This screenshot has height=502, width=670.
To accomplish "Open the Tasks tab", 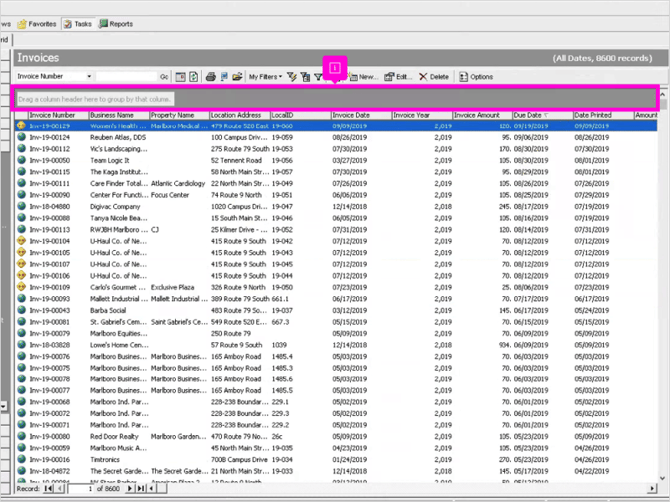I will coord(78,24).
